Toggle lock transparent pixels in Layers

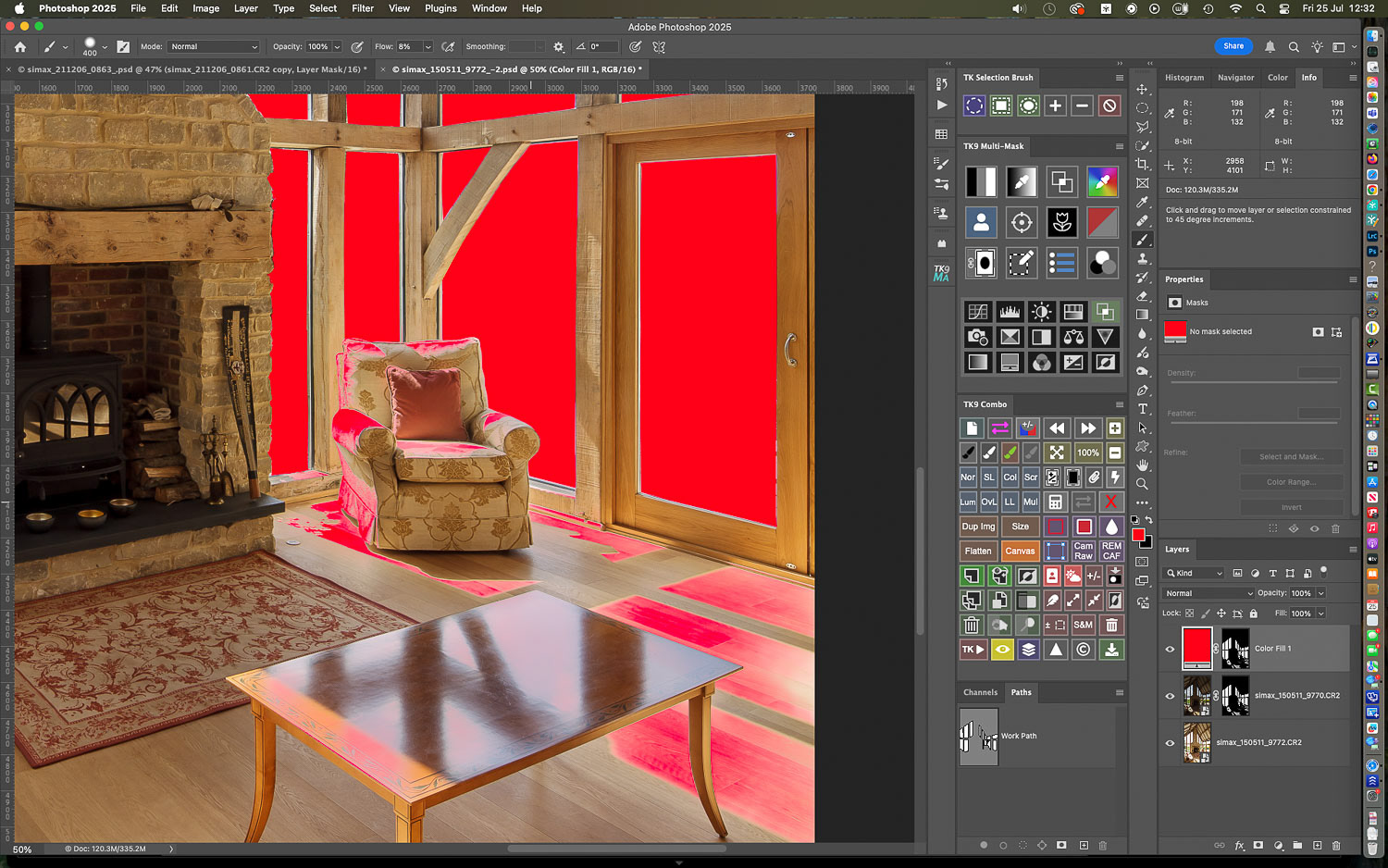tap(1190, 614)
